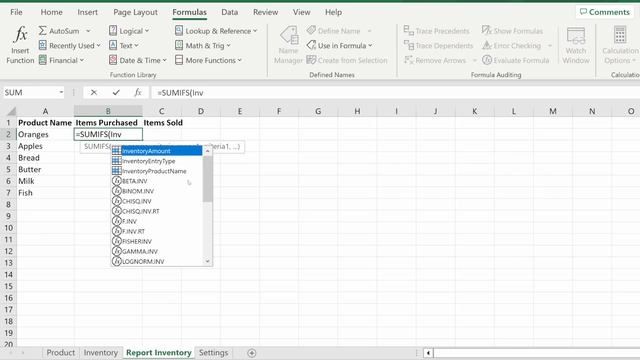Choose BETA.INV function suggestion
Viewport: 640px width, 360px height.
[x=157, y=181]
